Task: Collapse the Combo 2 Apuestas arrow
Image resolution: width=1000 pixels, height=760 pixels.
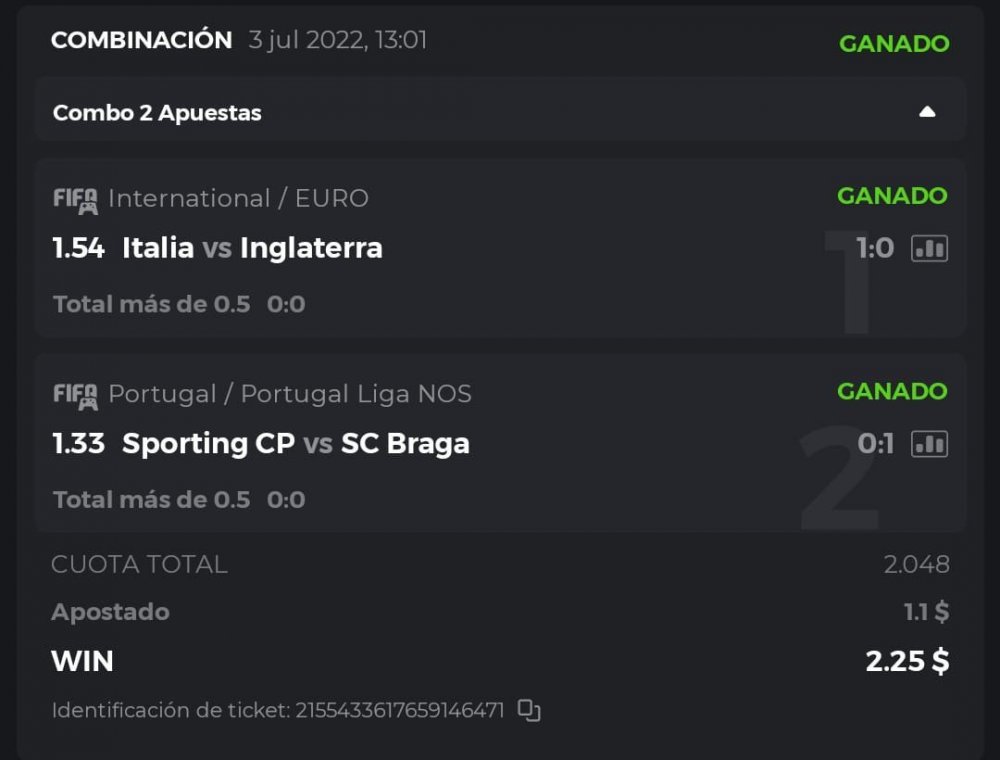Action: 927,112
